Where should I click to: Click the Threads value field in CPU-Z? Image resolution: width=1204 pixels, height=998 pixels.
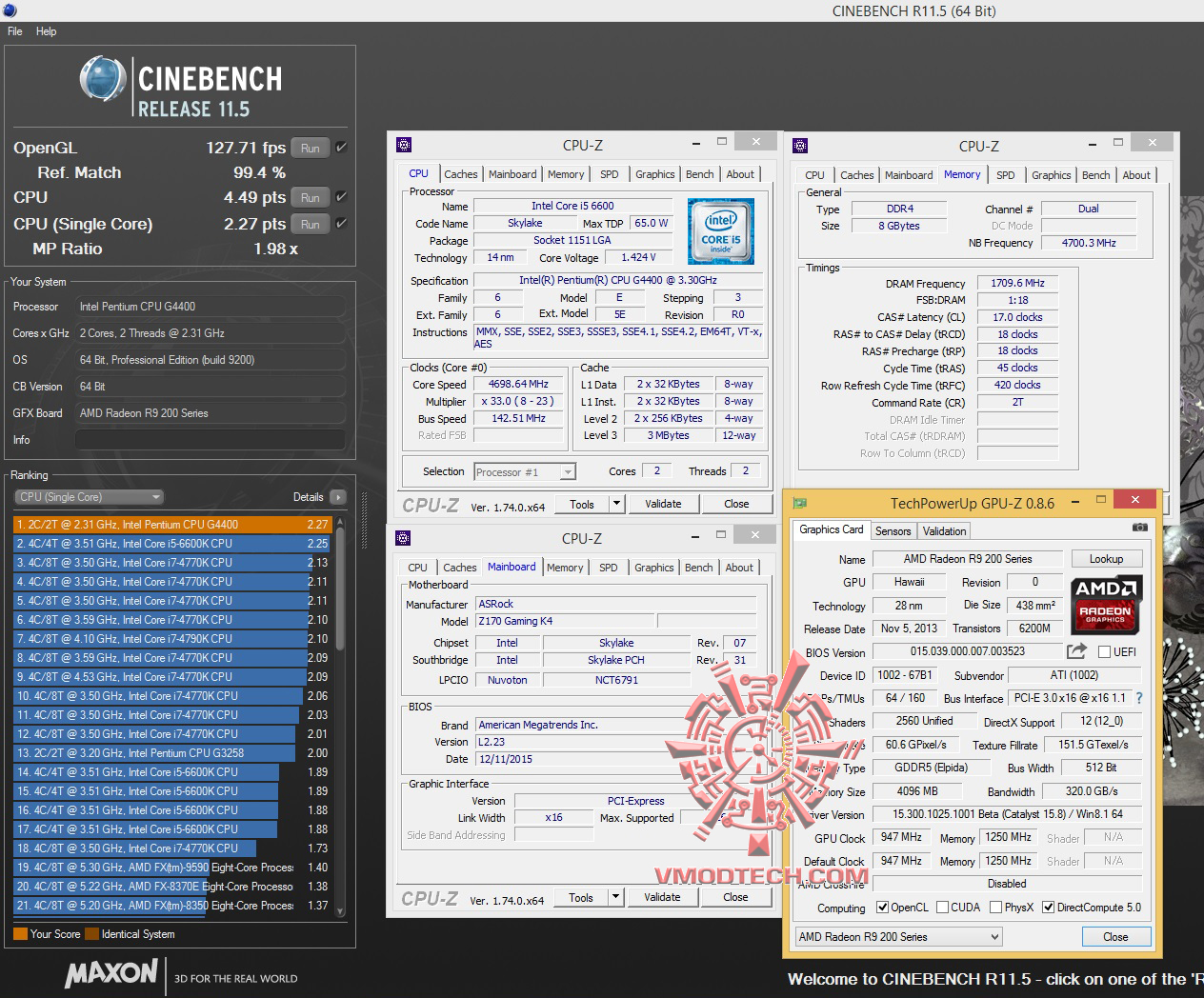745,470
